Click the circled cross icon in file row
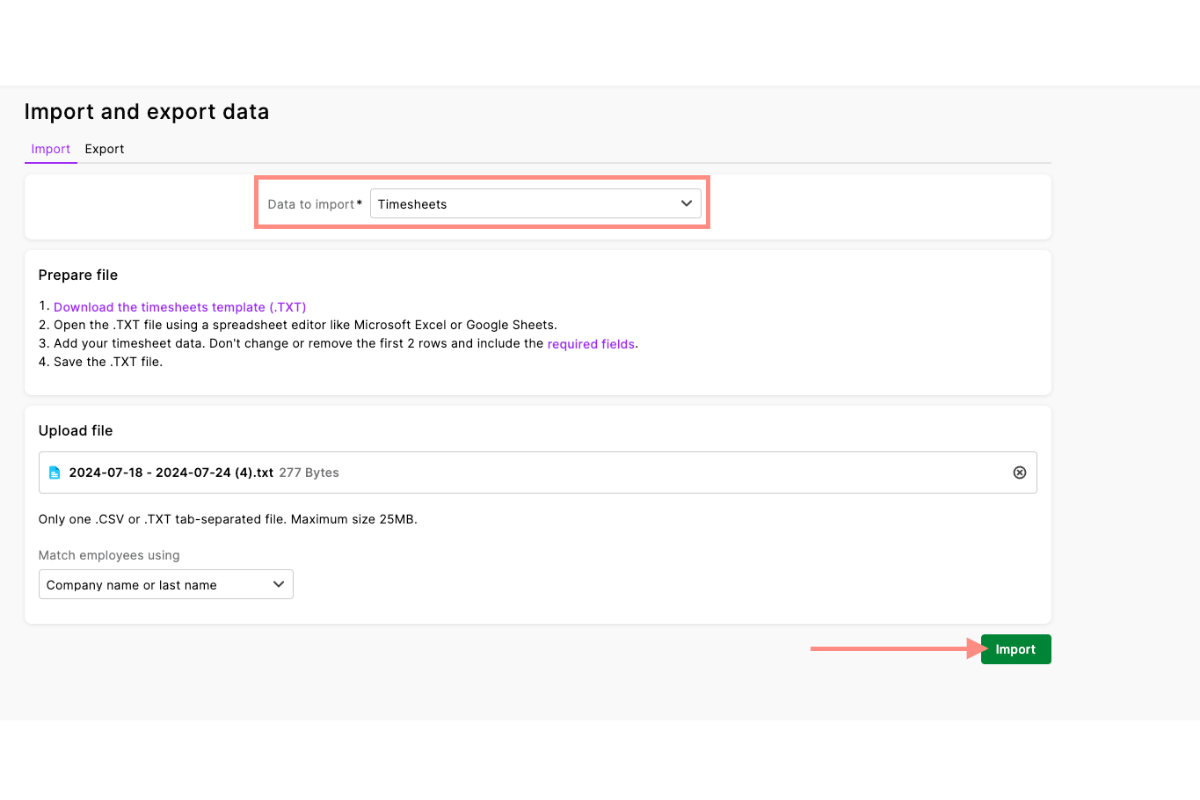Screen dimensions: 1200x800 tap(1019, 472)
